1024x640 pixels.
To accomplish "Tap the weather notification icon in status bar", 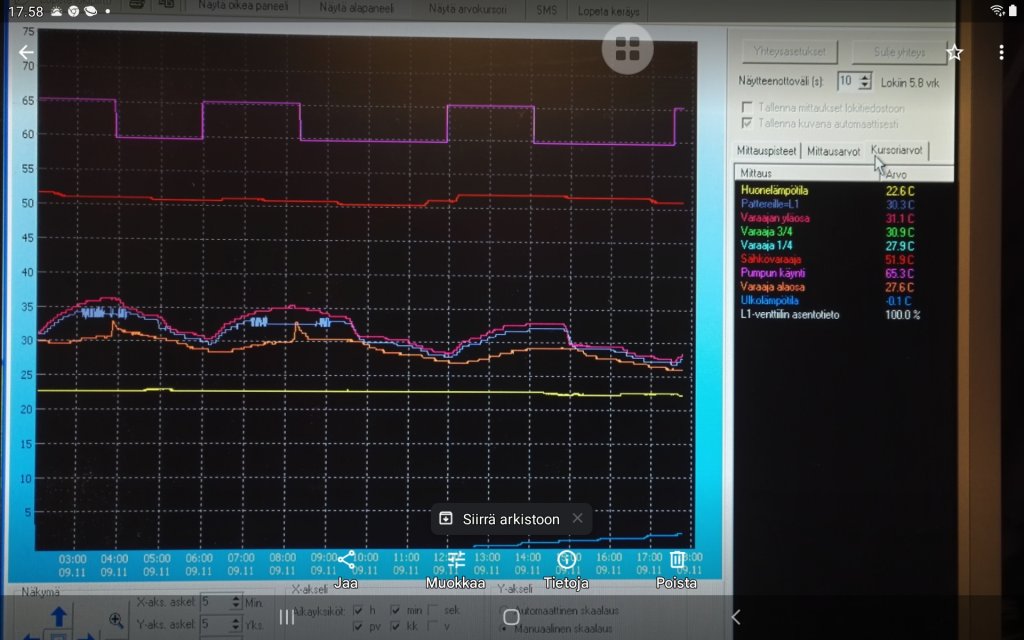I will click(56, 11).
